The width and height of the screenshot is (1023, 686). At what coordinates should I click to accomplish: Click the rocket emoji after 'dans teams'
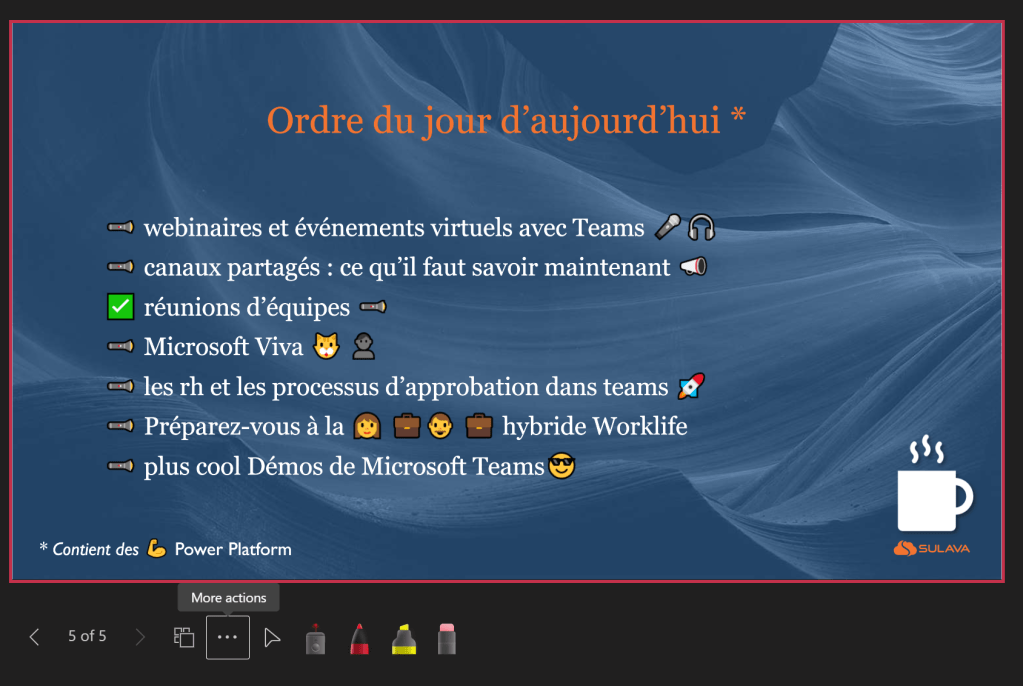pyautogui.click(x=691, y=387)
